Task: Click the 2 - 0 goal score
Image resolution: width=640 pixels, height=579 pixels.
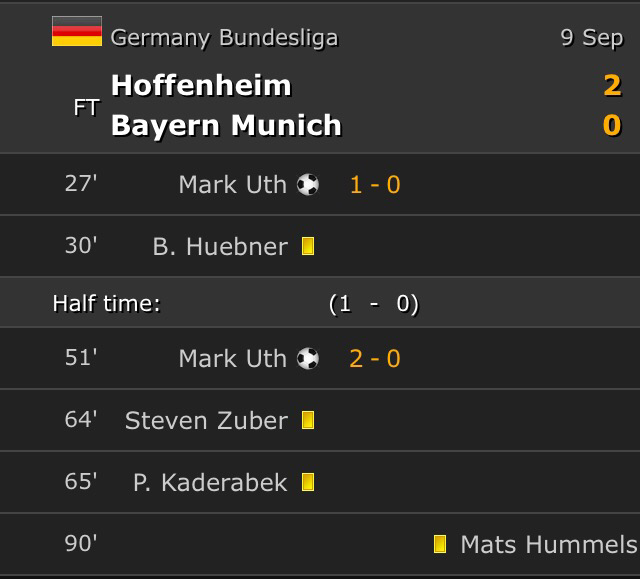Action: pos(375,359)
